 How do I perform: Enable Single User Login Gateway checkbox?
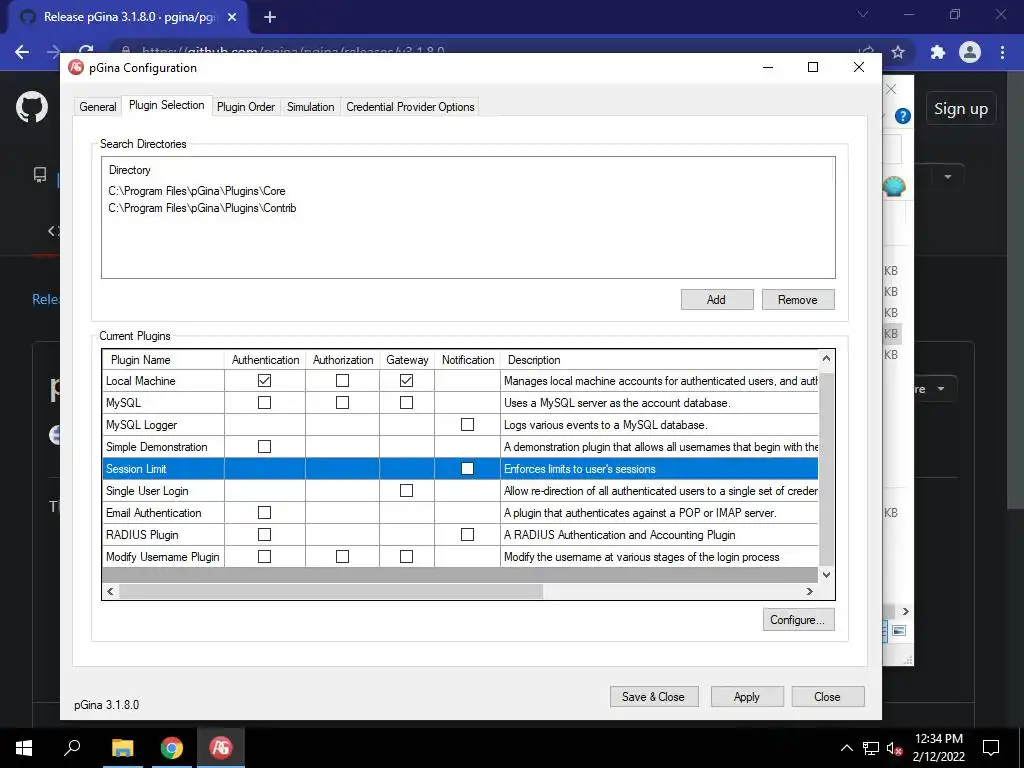pyautogui.click(x=406, y=490)
